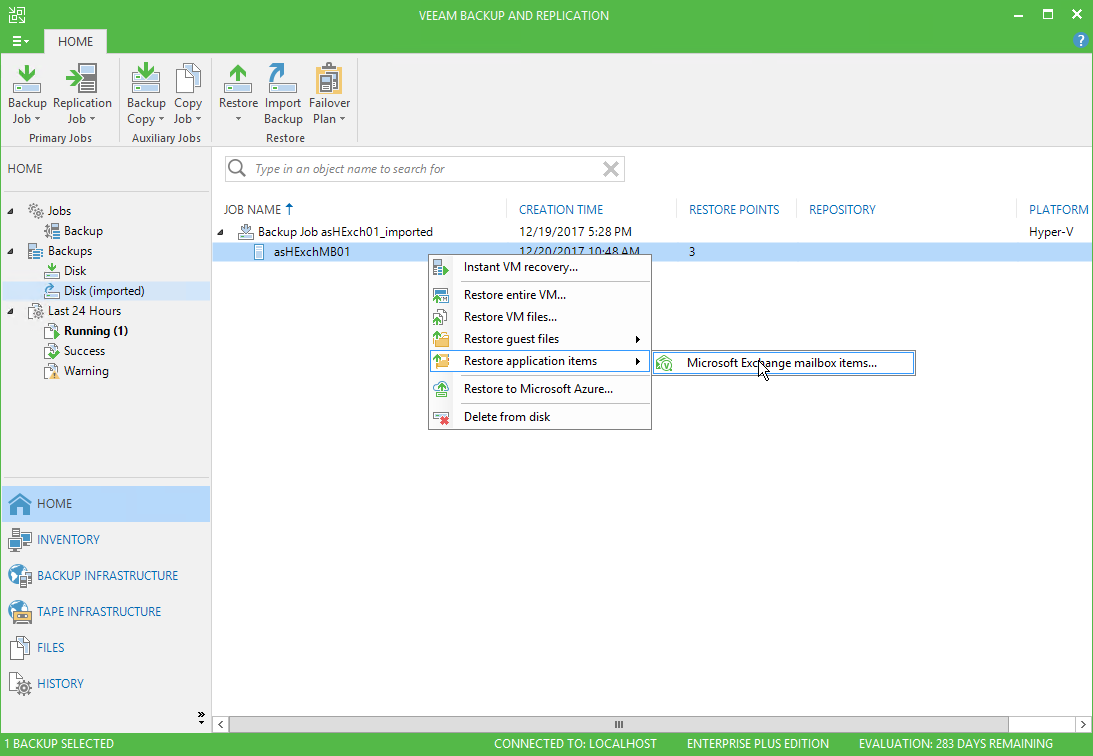The width and height of the screenshot is (1093, 756).
Task: Click the Restore entire VM icon
Action: pyautogui.click(x=441, y=295)
